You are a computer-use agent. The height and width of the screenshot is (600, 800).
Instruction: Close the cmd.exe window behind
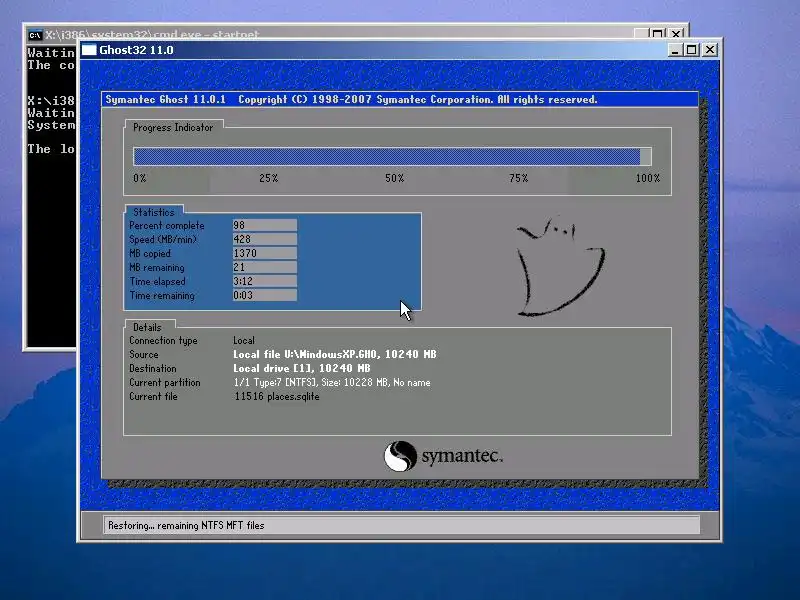click(676, 34)
